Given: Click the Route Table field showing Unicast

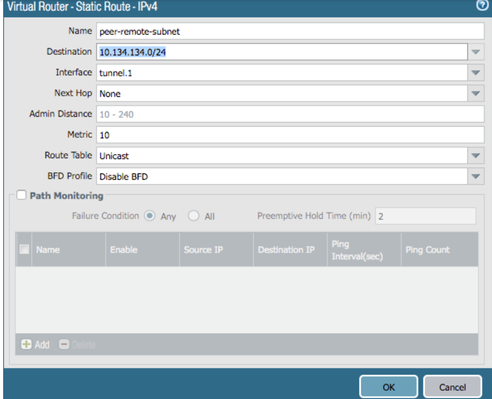Looking at the screenshot, I should [x=282, y=156].
